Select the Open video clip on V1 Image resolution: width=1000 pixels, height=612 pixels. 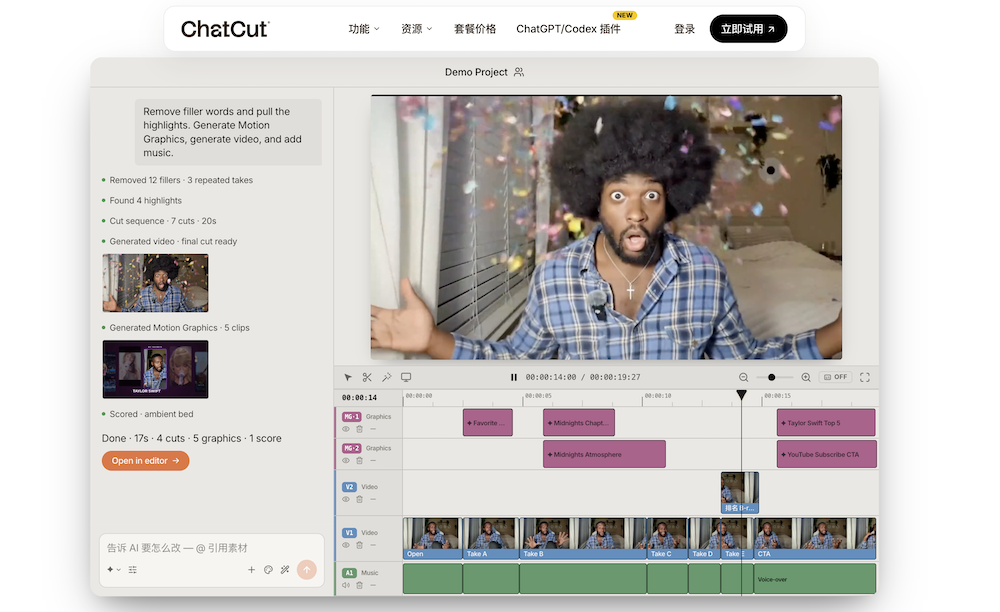pyautogui.click(x=432, y=539)
